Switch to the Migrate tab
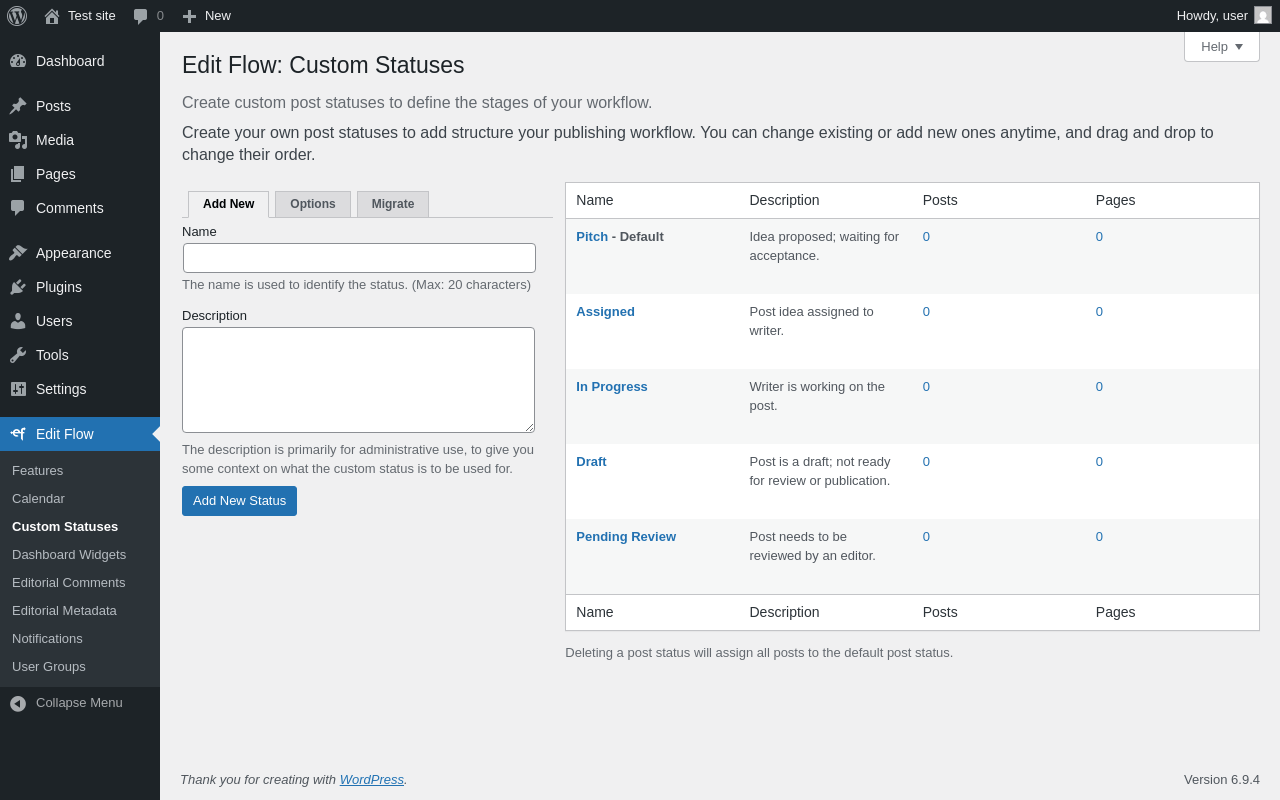Viewport: 1280px width, 800px height. pos(393,204)
